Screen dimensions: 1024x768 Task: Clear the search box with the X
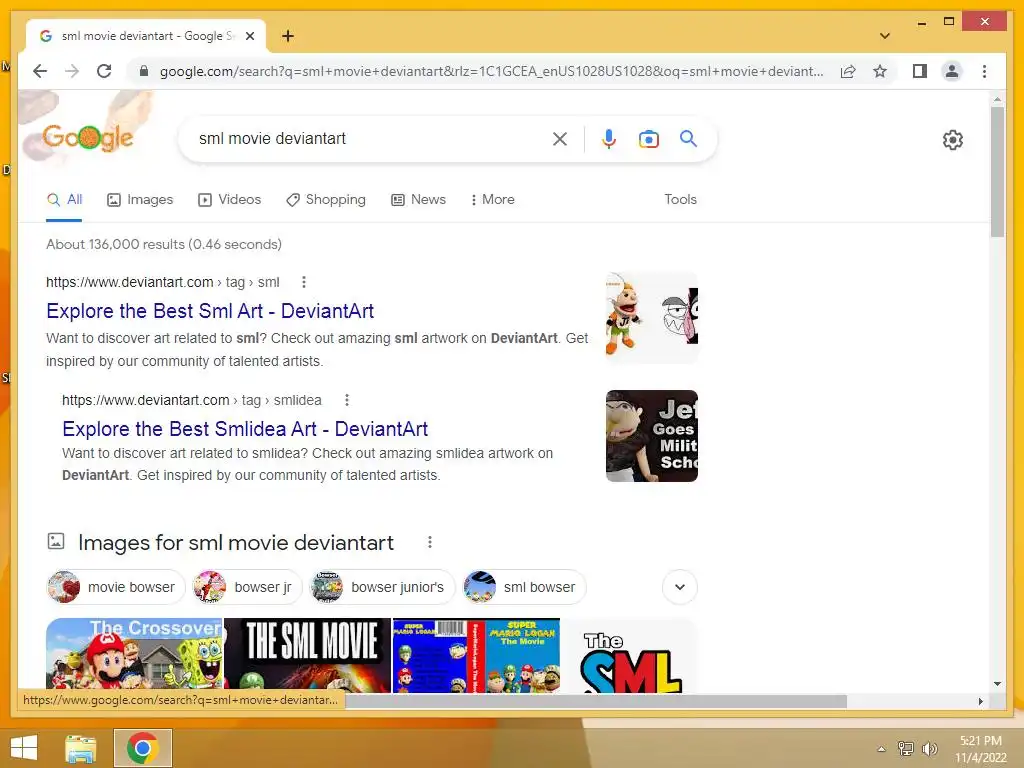coord(560,139)
